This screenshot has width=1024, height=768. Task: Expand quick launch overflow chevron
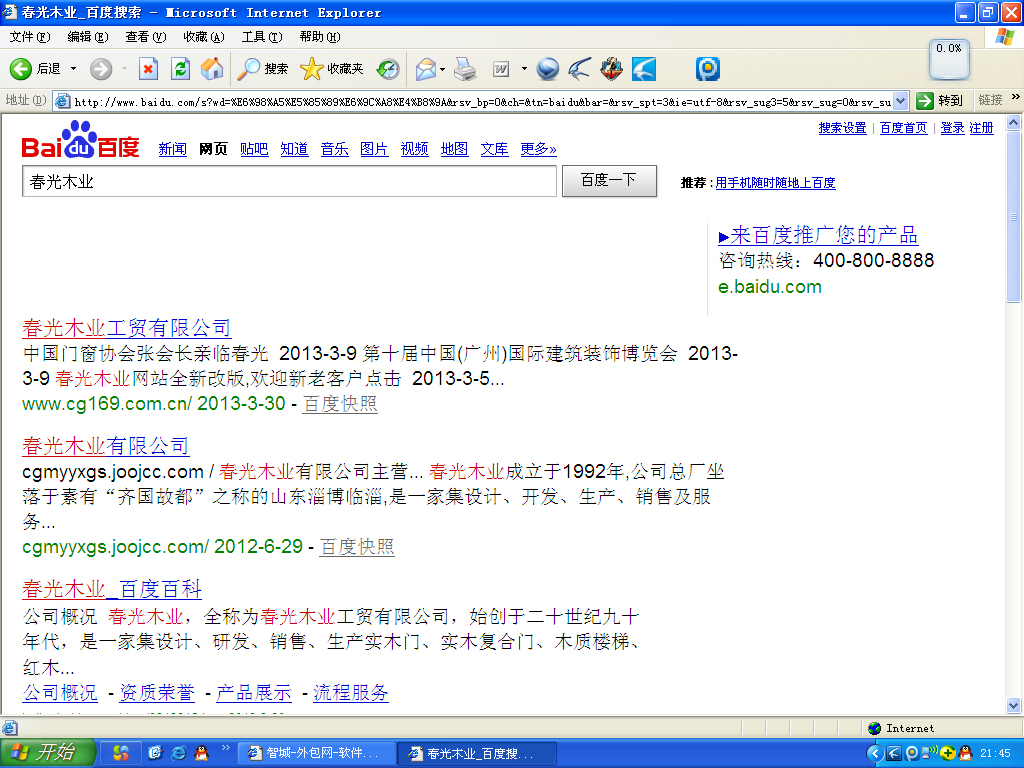[225, 748]
